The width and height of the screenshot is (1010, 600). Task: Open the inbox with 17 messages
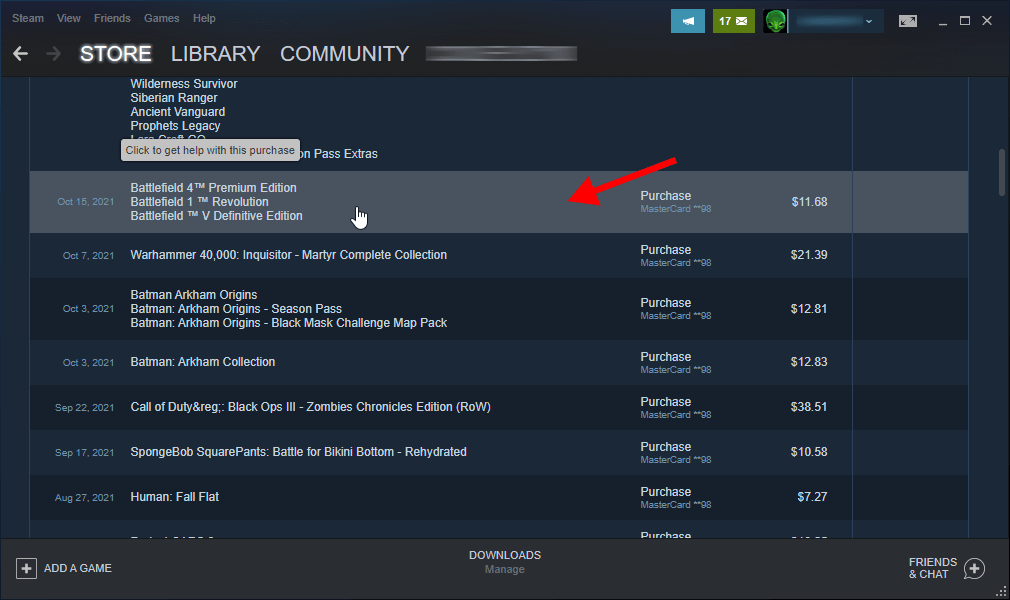point(733,21)
